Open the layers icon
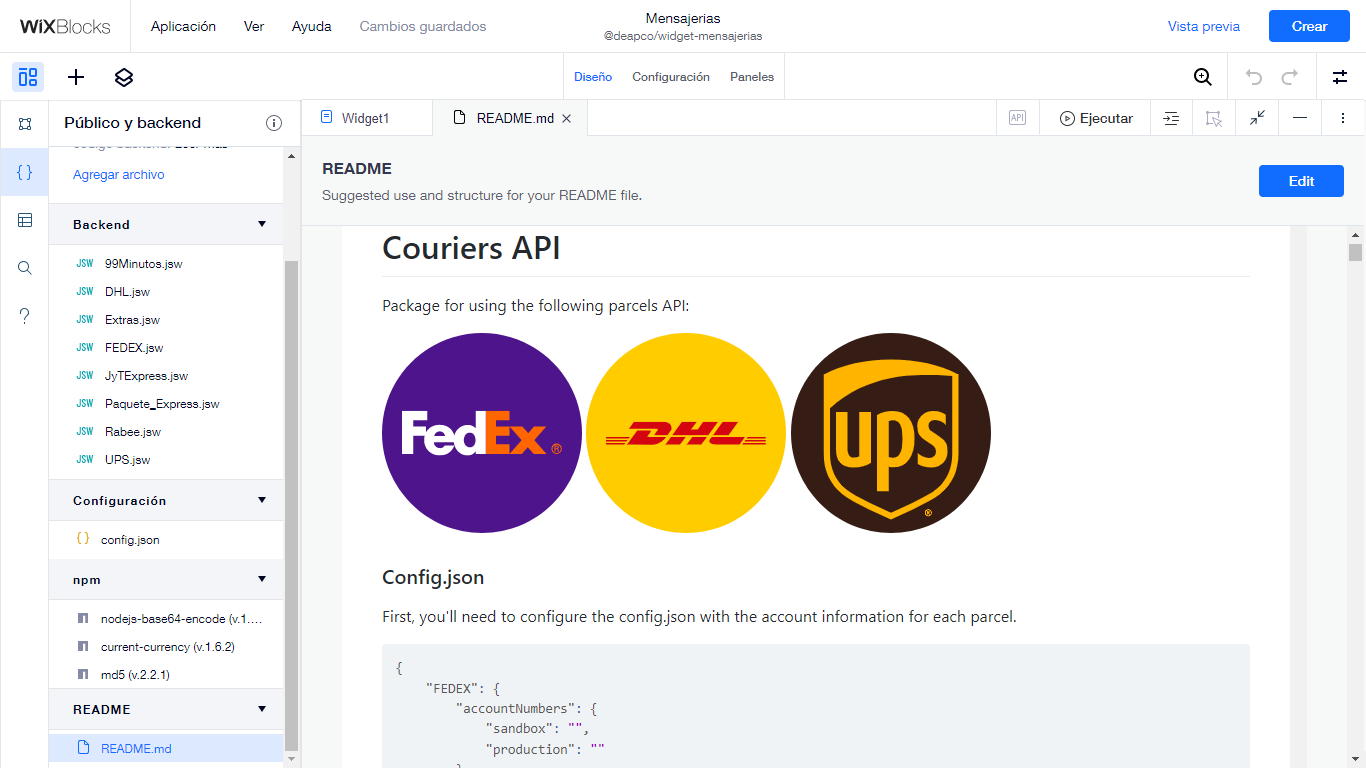The height and width of the screenshot is (768, 1366). (124, 77)
